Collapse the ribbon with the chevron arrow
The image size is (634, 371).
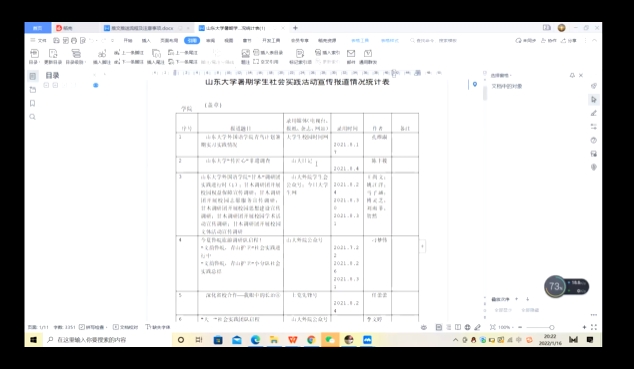click(x=594, y=40)
